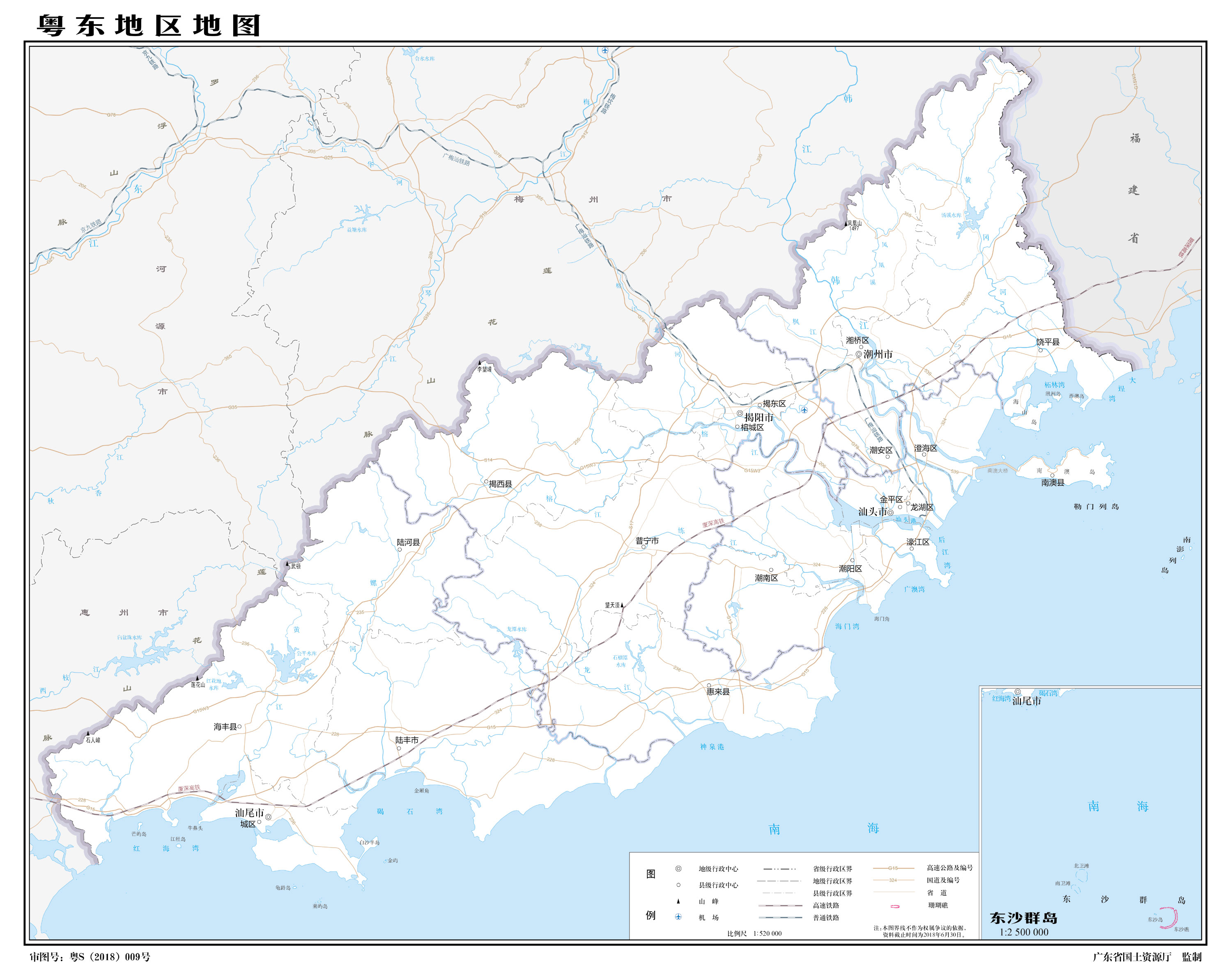Click the 石人嶂 mountain peak marker
The image size is (1232, 976).
88,733
